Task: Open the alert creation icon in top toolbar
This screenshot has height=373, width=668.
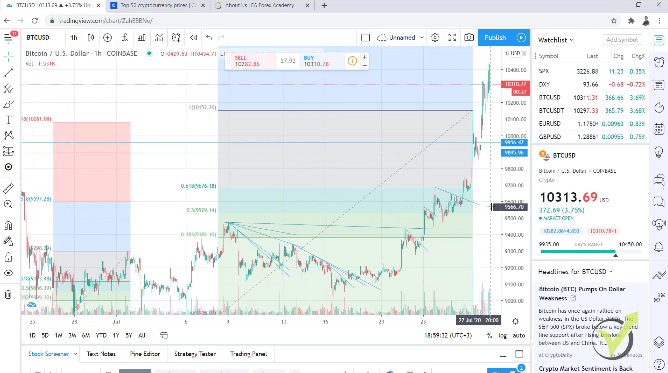Action: (x=176, y=37)
